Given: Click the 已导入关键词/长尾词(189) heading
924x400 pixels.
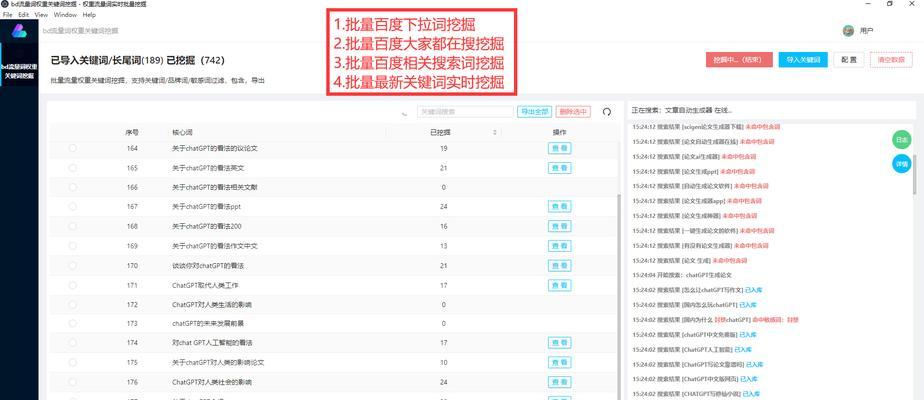Looking at the screenshot, I should (x=108, y=61).
